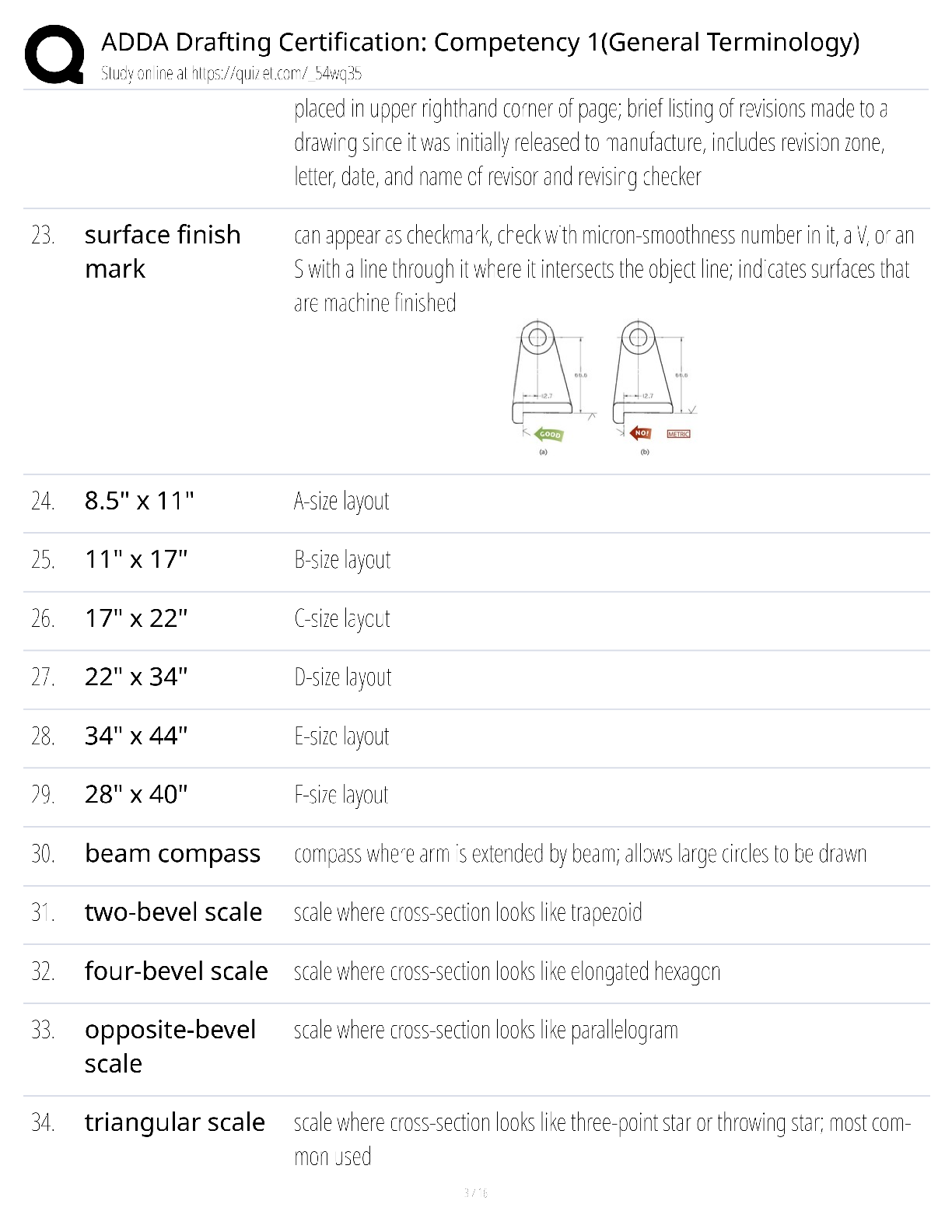
Task: Click the green GOOD arrow label
Action: click(x=549, y=435)
